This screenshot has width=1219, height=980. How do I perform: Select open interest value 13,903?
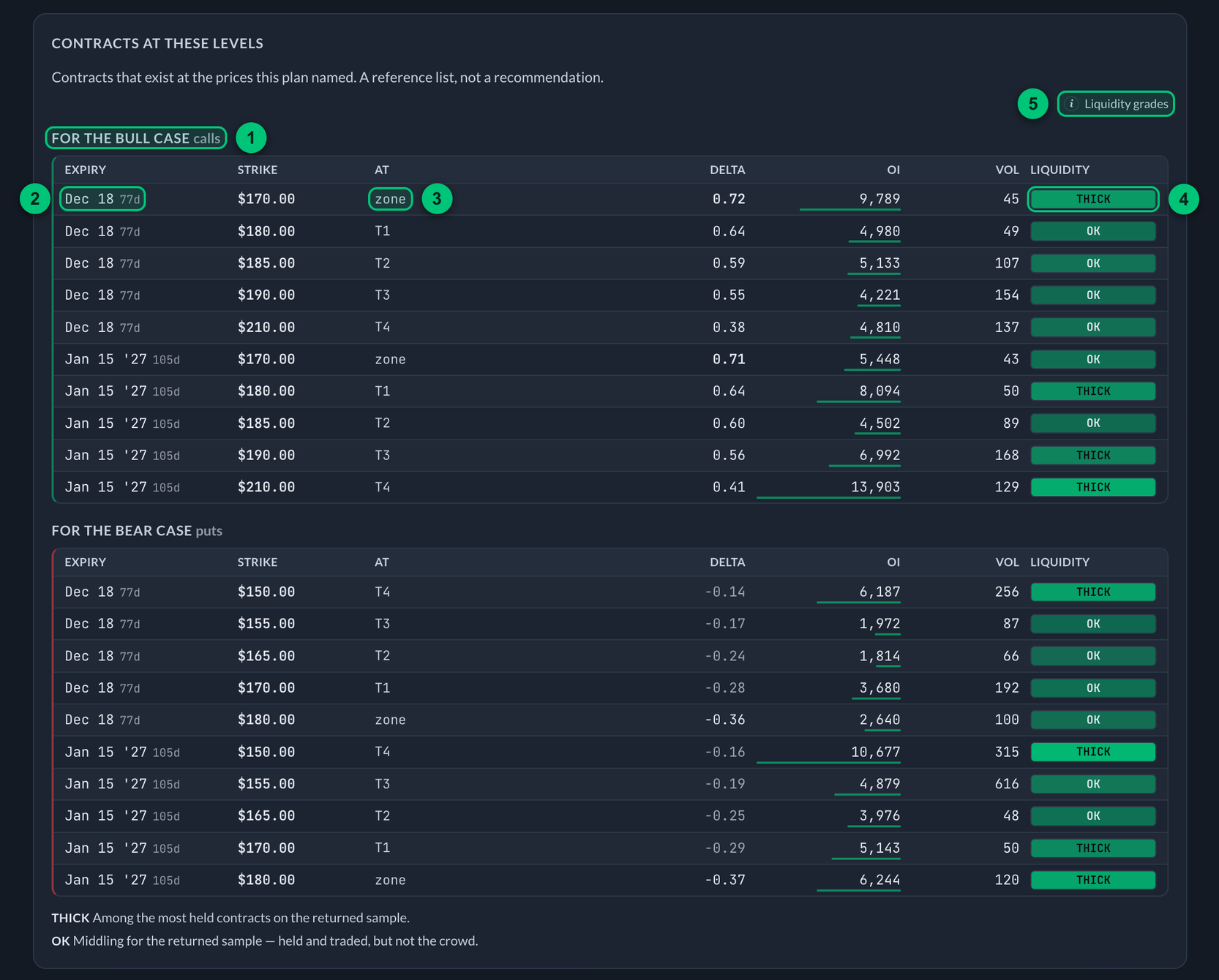876,487
